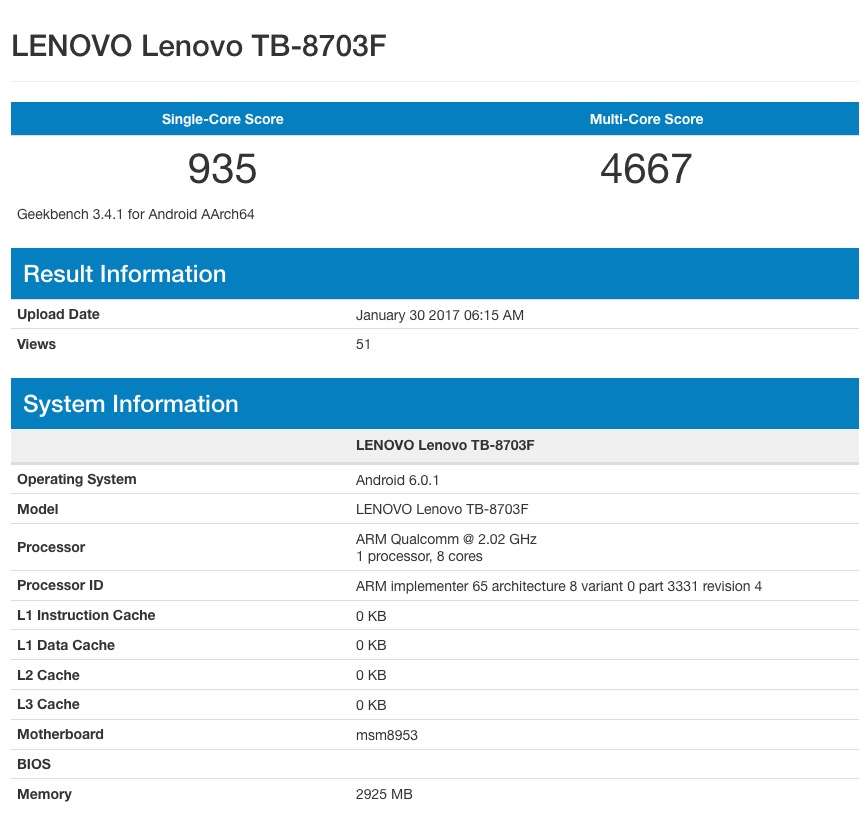Select the Model row value LENOVO Lenovo TB-8703F
Viewport: 866px width, 821px height.
click(442, 509)
